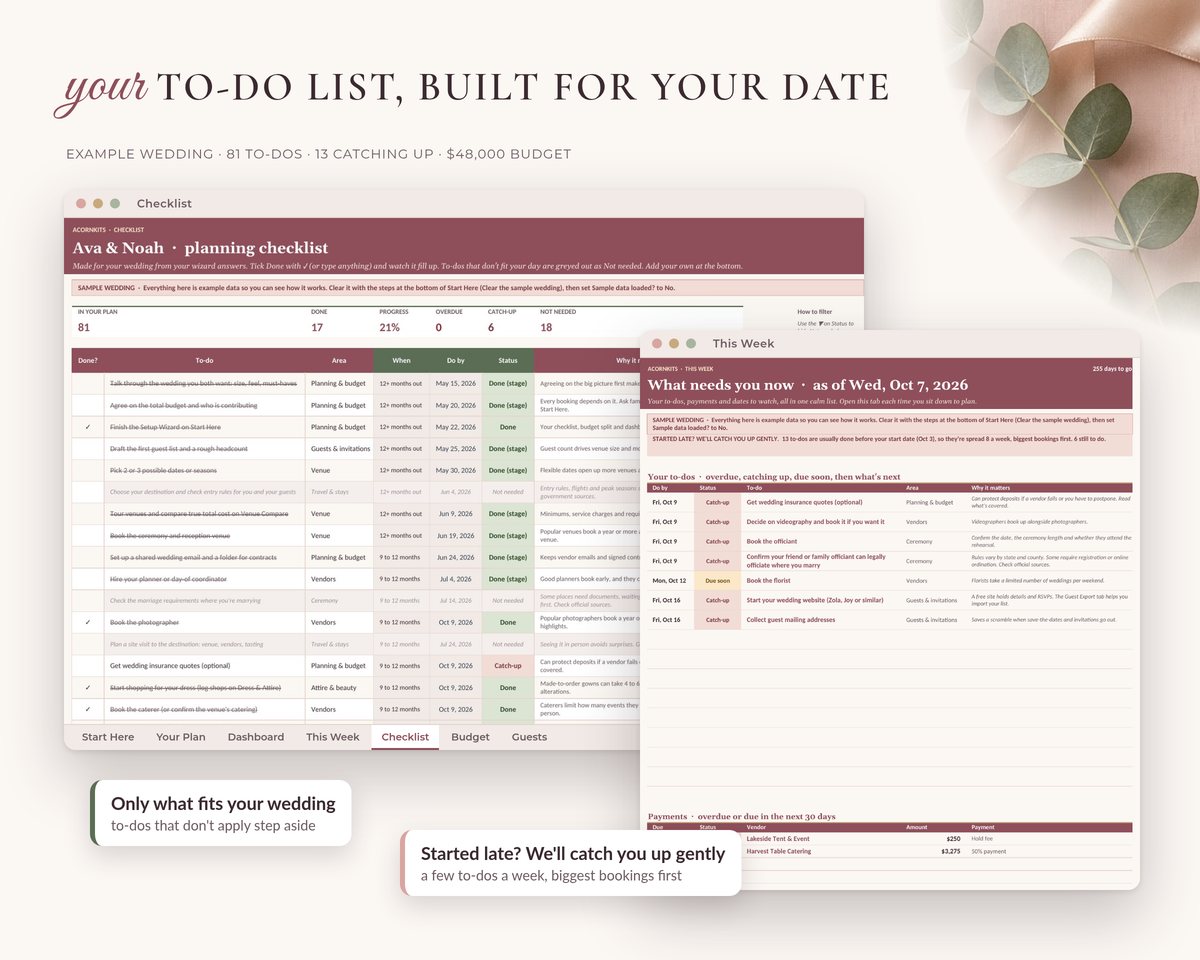Click the Jun 24, 2026 do-by date
This screenshot has height=960, width=1200.
tap(455, 557)
